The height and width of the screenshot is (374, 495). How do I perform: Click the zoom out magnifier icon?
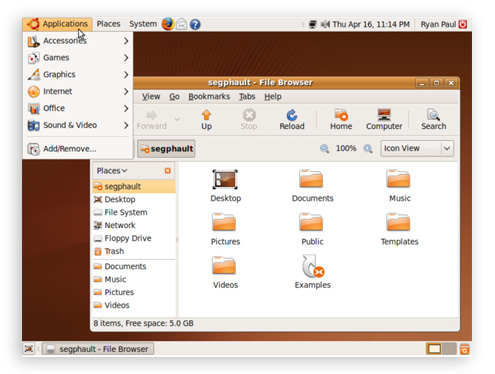(324, 148)
